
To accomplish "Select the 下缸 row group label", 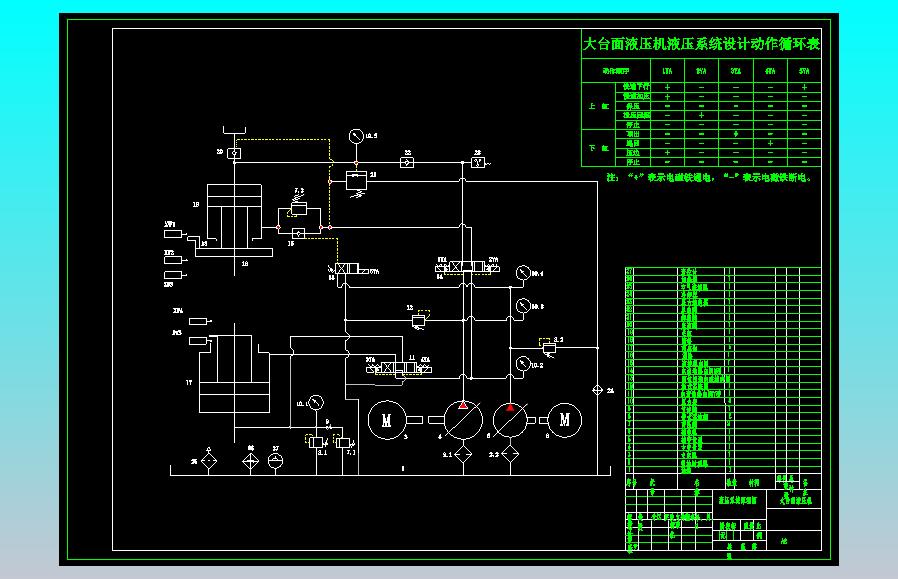I will point(598,148).
